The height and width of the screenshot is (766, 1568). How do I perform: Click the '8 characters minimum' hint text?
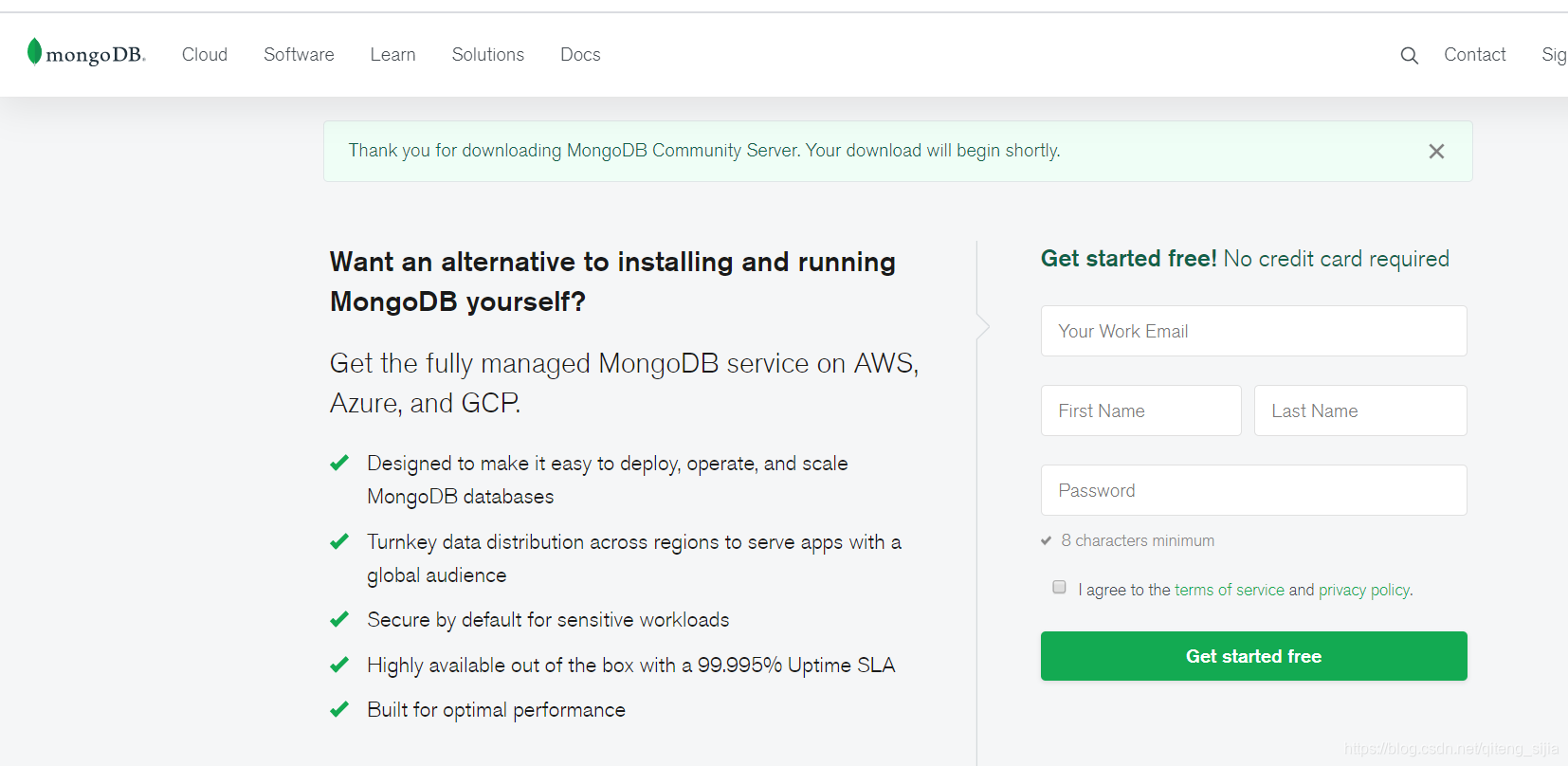[x=1138, y=540]
